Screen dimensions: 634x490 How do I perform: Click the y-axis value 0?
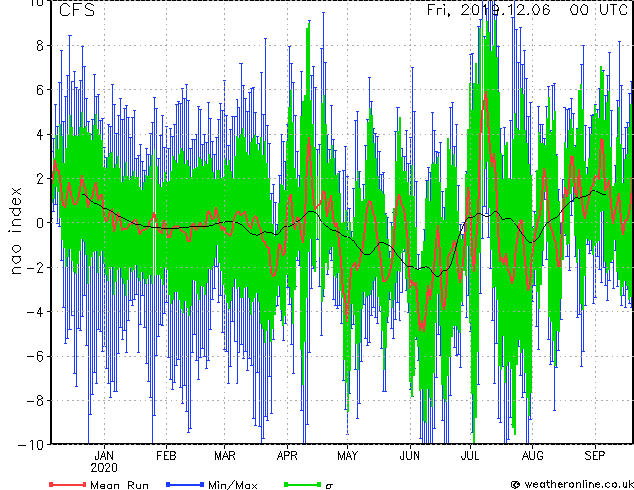40,223
